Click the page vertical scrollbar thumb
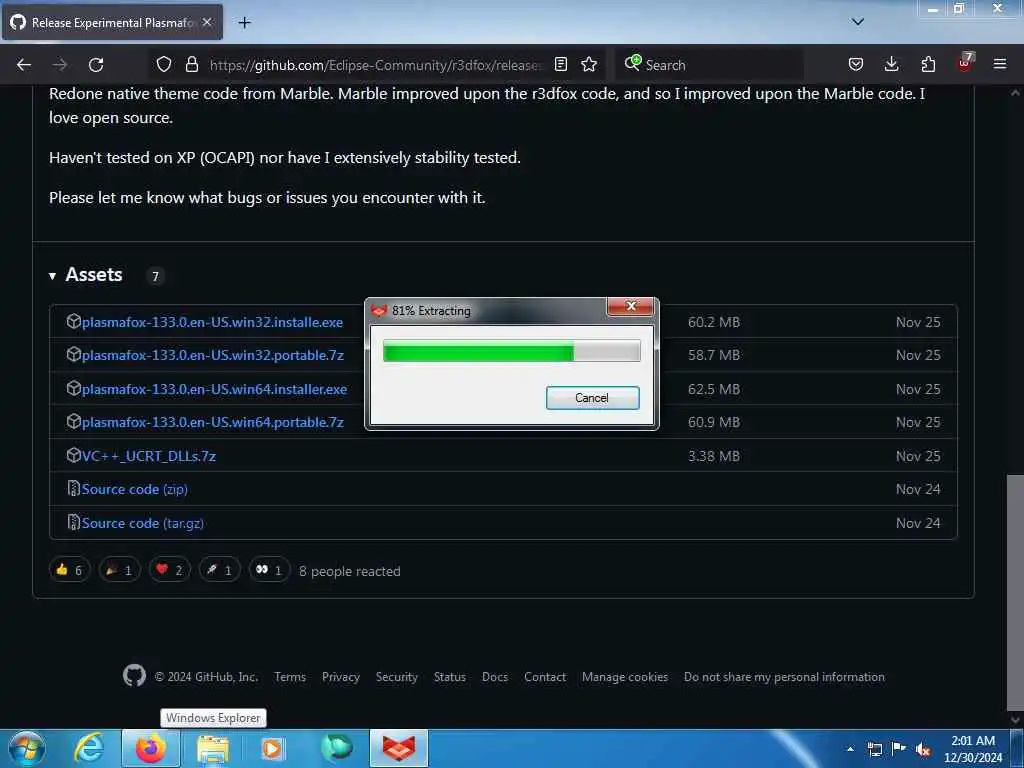 point(1015,592)
